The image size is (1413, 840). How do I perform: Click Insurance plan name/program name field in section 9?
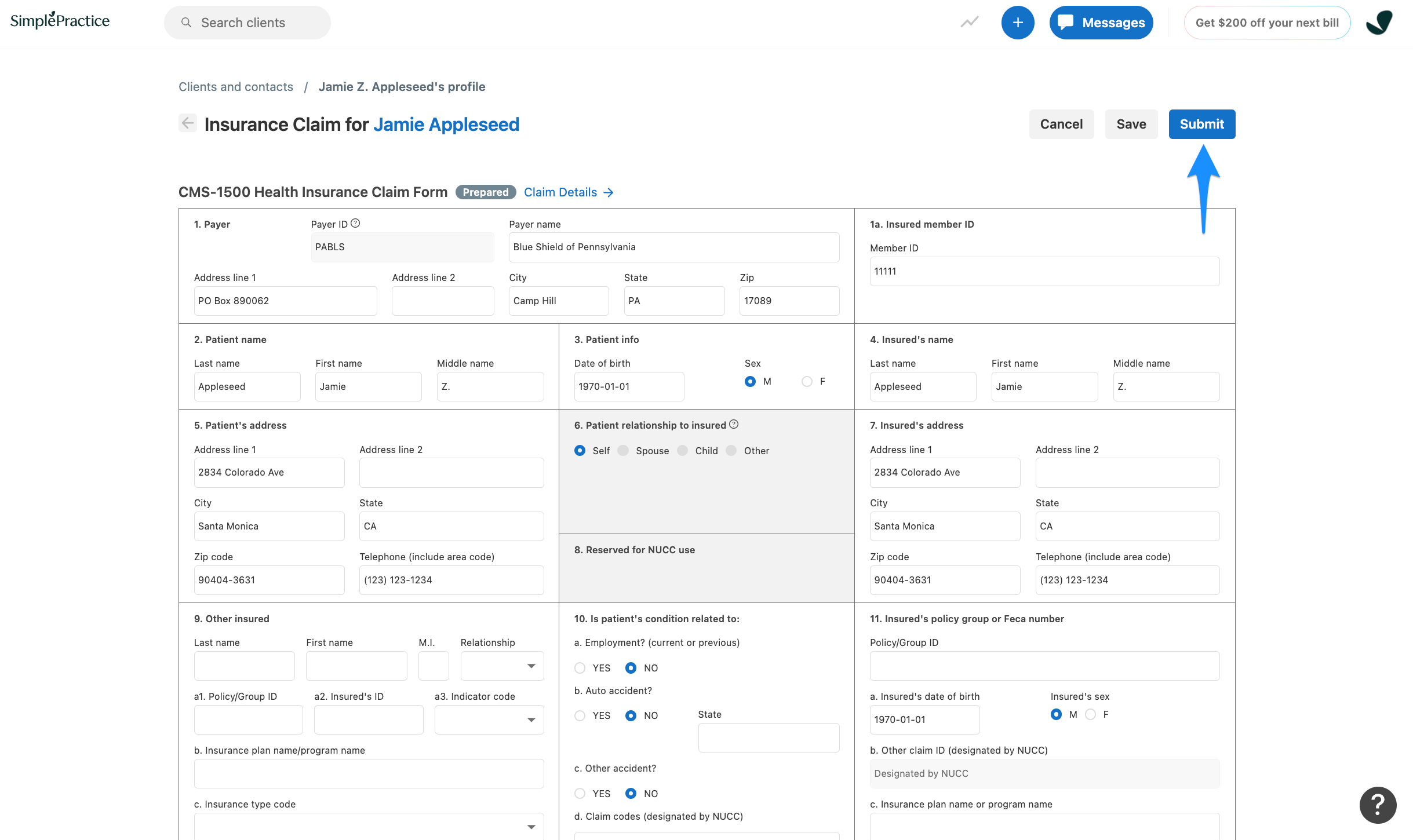[369, 773]
